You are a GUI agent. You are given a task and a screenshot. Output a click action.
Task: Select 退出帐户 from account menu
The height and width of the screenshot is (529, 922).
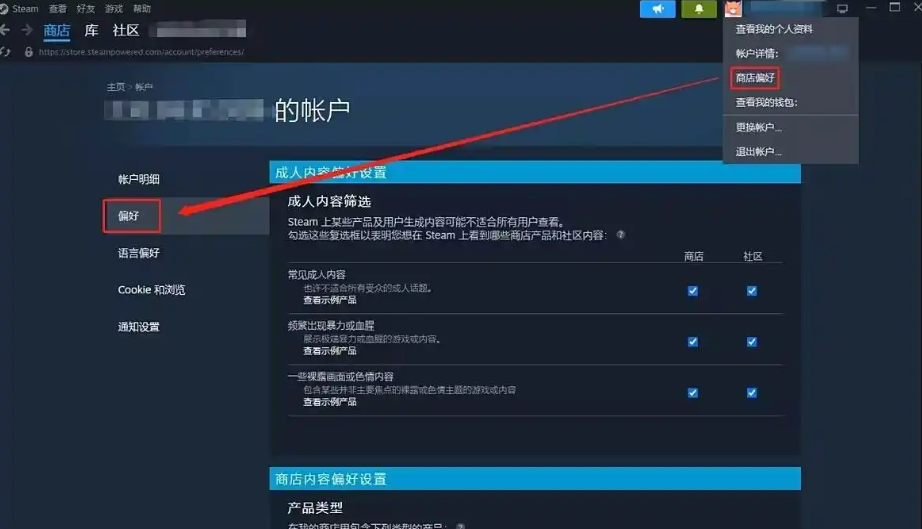click(759, 152)
